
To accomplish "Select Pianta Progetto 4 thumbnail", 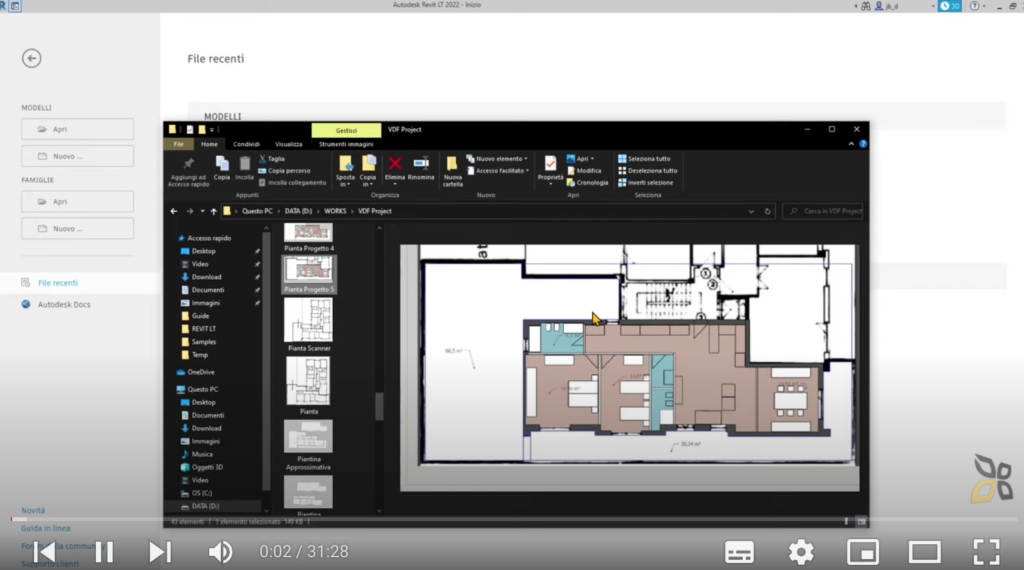I will click(309, 238).
